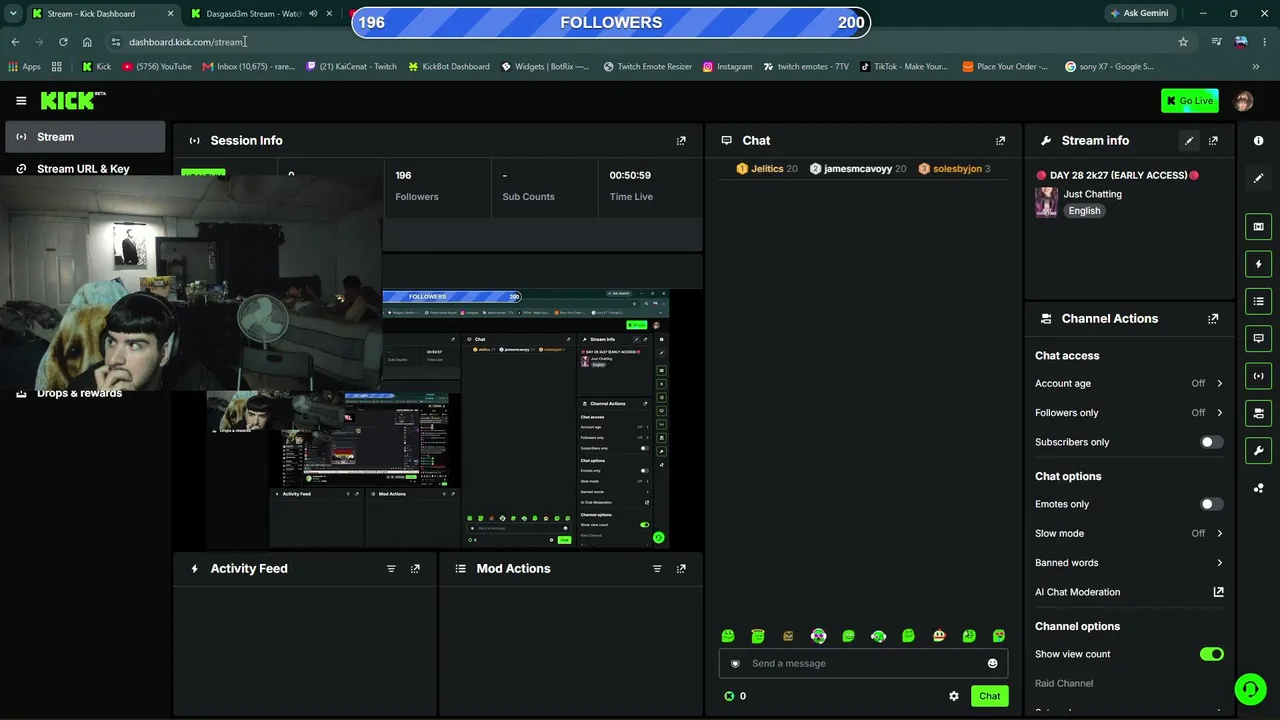Open AI Chat Moderation external link
The height and width of the screenshot is (720, 1280).
1218,592
